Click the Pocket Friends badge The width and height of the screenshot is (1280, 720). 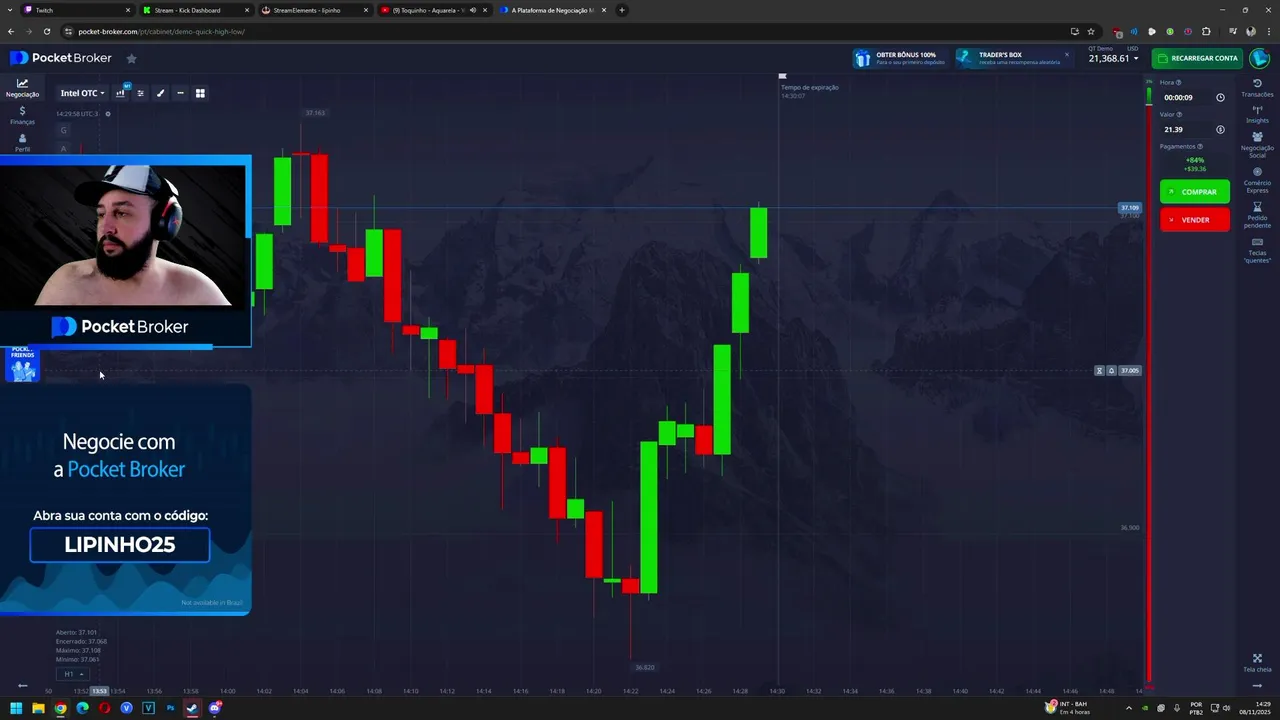click(22, 364)
